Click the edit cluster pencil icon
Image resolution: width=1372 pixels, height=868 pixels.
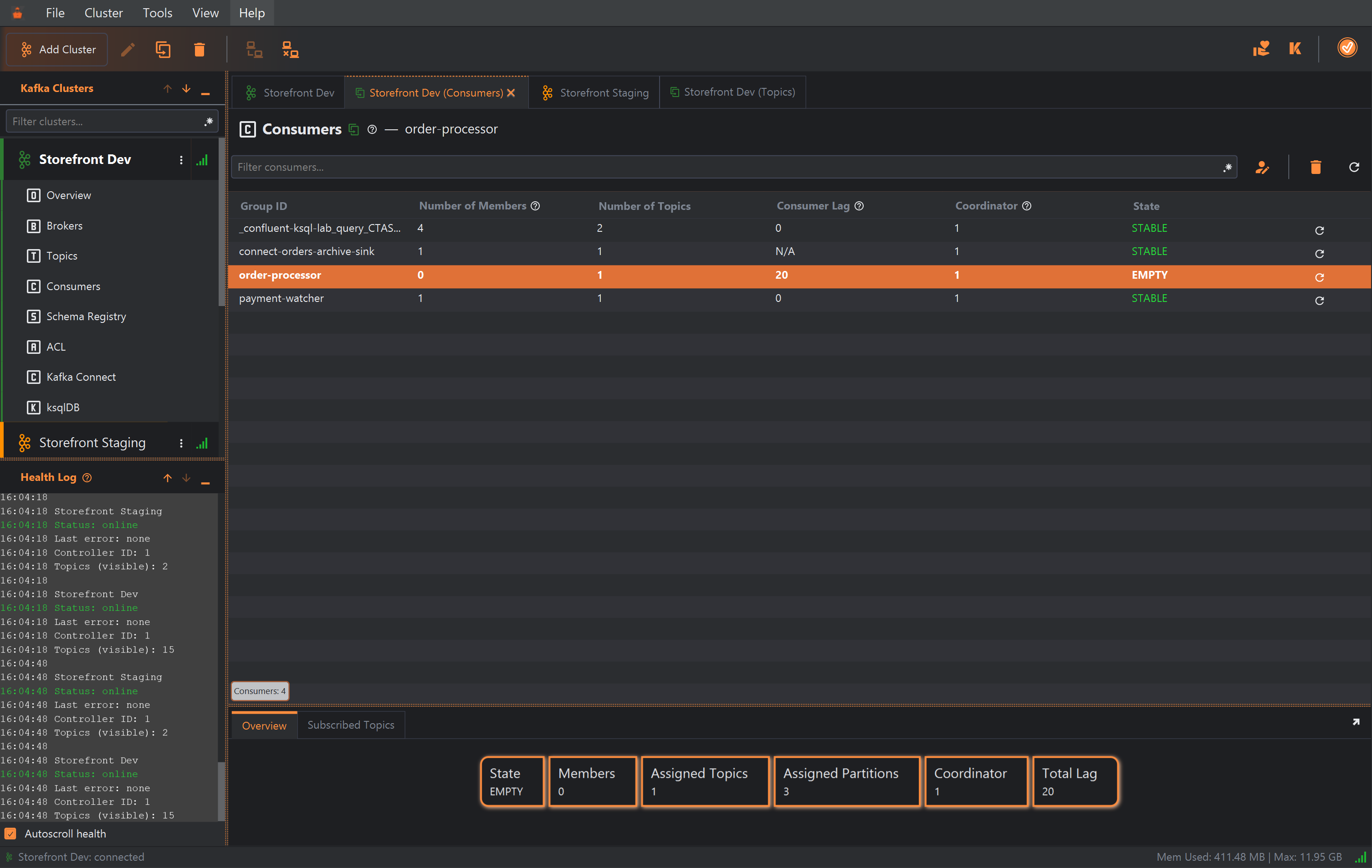pyautogui.click(x=128, y=50)
